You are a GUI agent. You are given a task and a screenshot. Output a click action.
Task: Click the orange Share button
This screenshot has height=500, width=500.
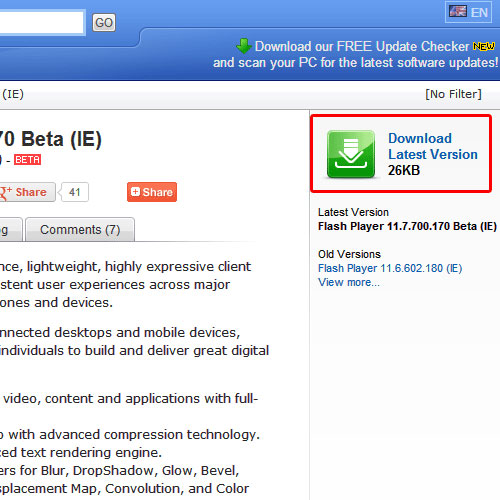point(152,192)
